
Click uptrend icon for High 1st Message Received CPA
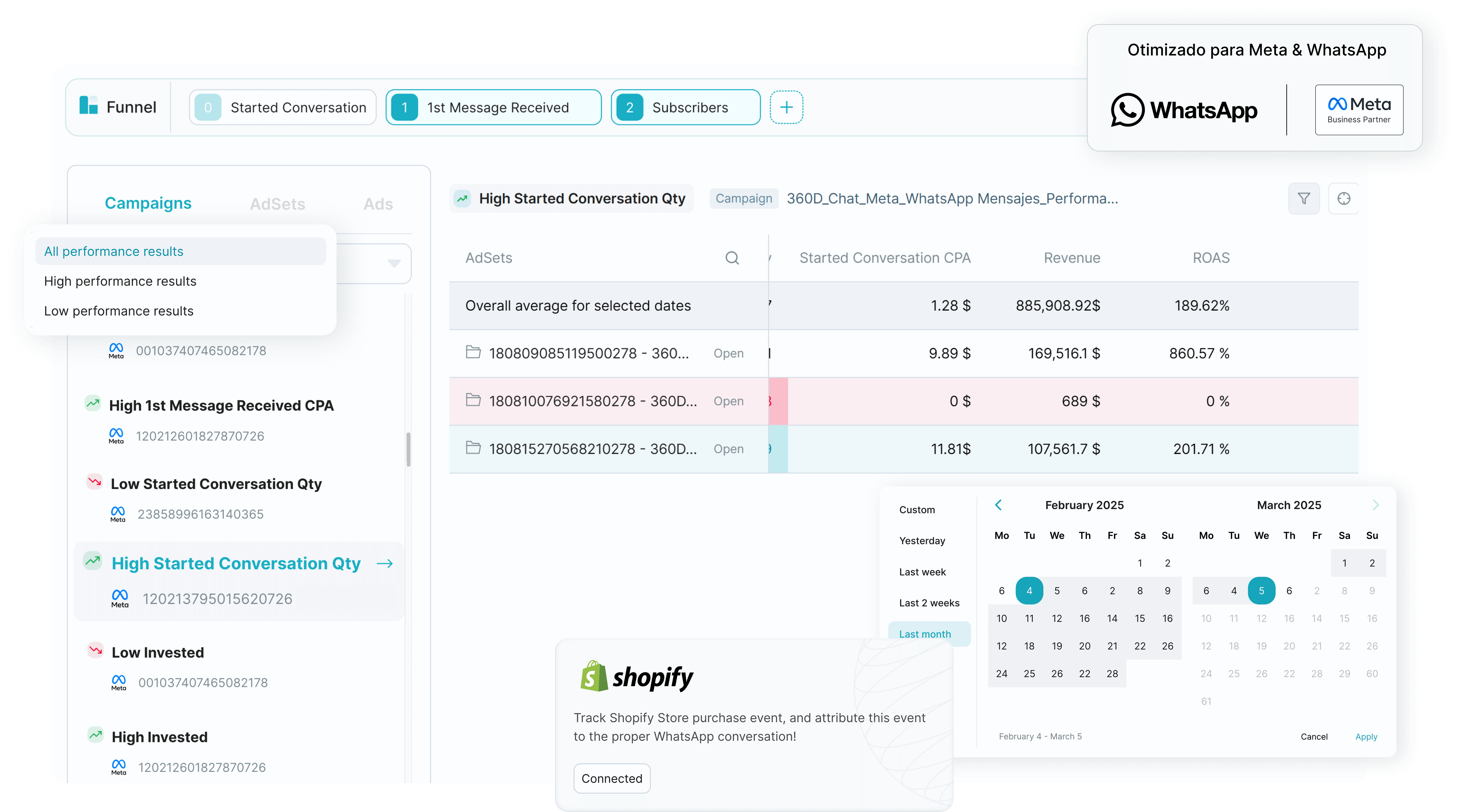93,403
